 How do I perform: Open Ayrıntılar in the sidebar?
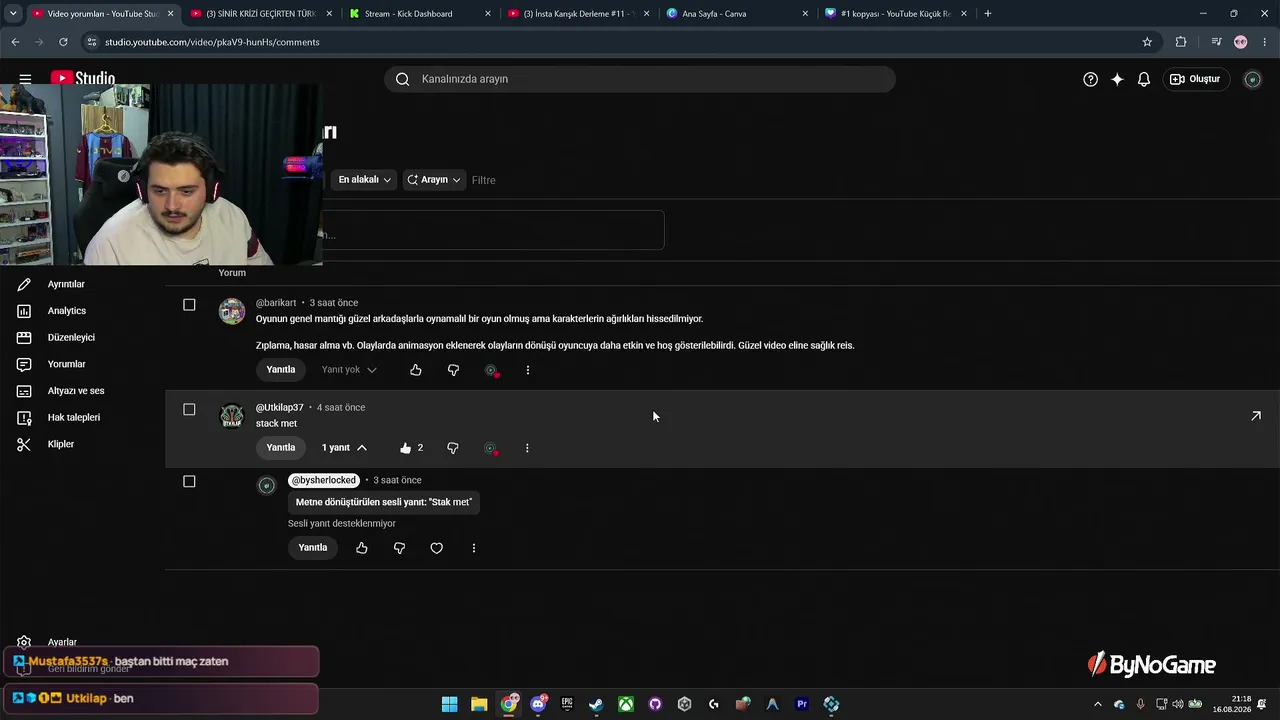coord(66,284)
